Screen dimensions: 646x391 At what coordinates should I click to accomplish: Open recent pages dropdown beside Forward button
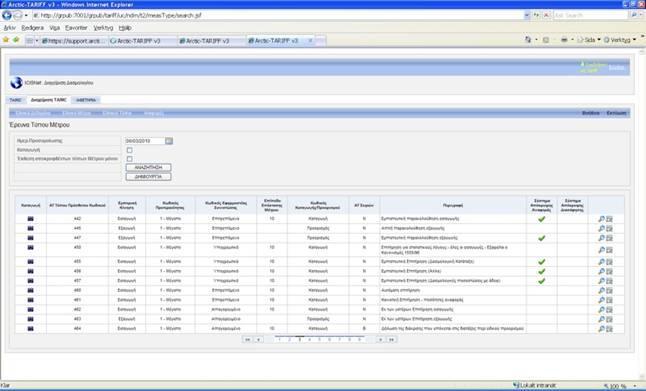pos(26,16)
